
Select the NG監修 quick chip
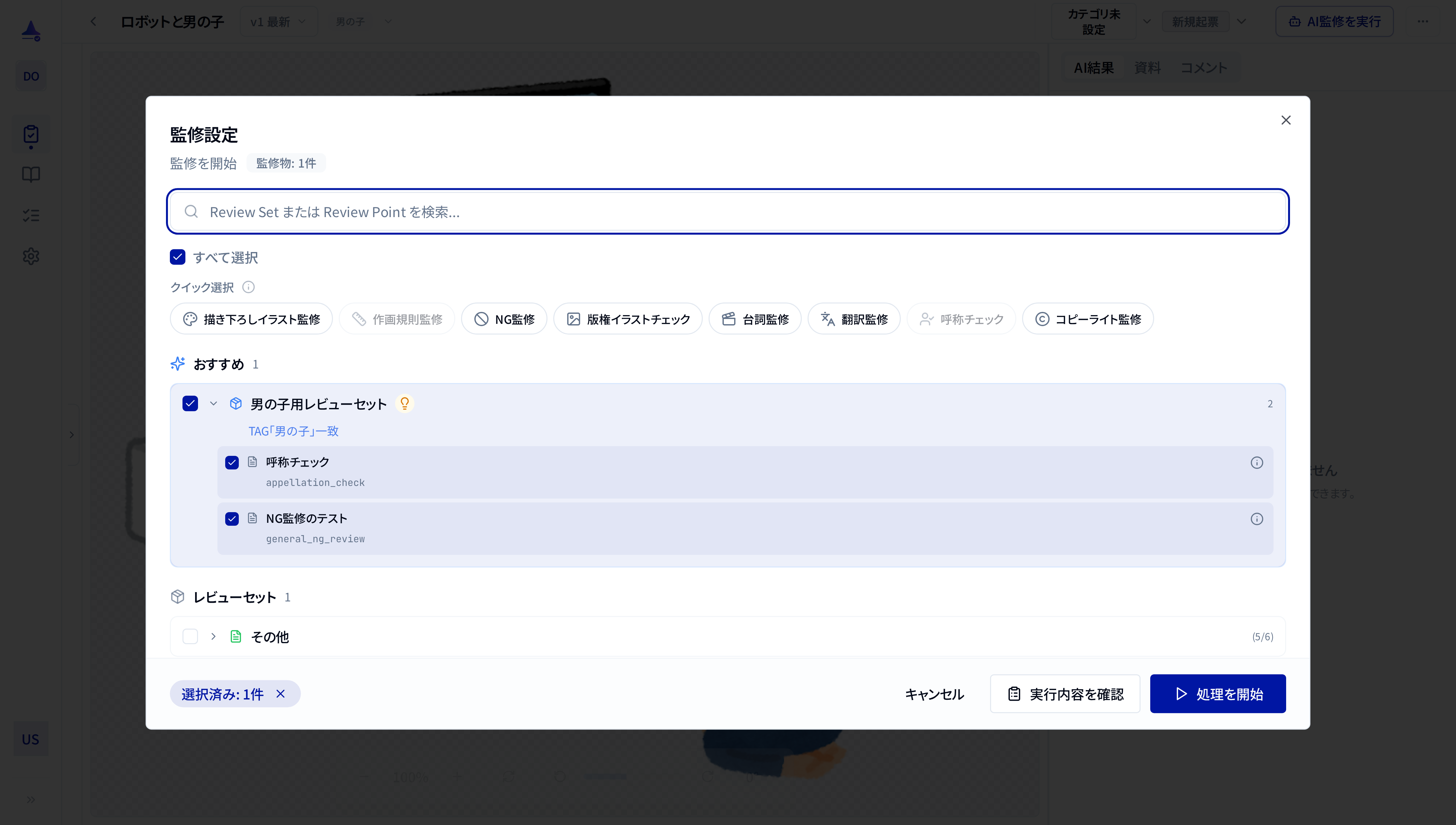(504, 319)
